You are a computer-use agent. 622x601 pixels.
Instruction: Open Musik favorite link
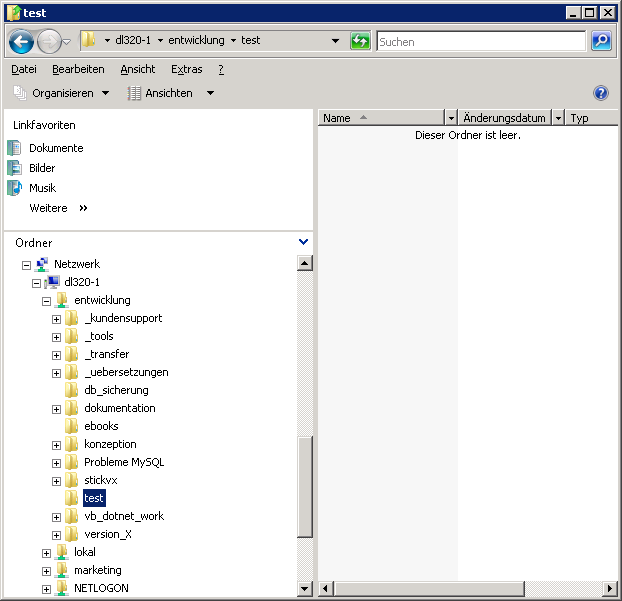click(42, 188)
